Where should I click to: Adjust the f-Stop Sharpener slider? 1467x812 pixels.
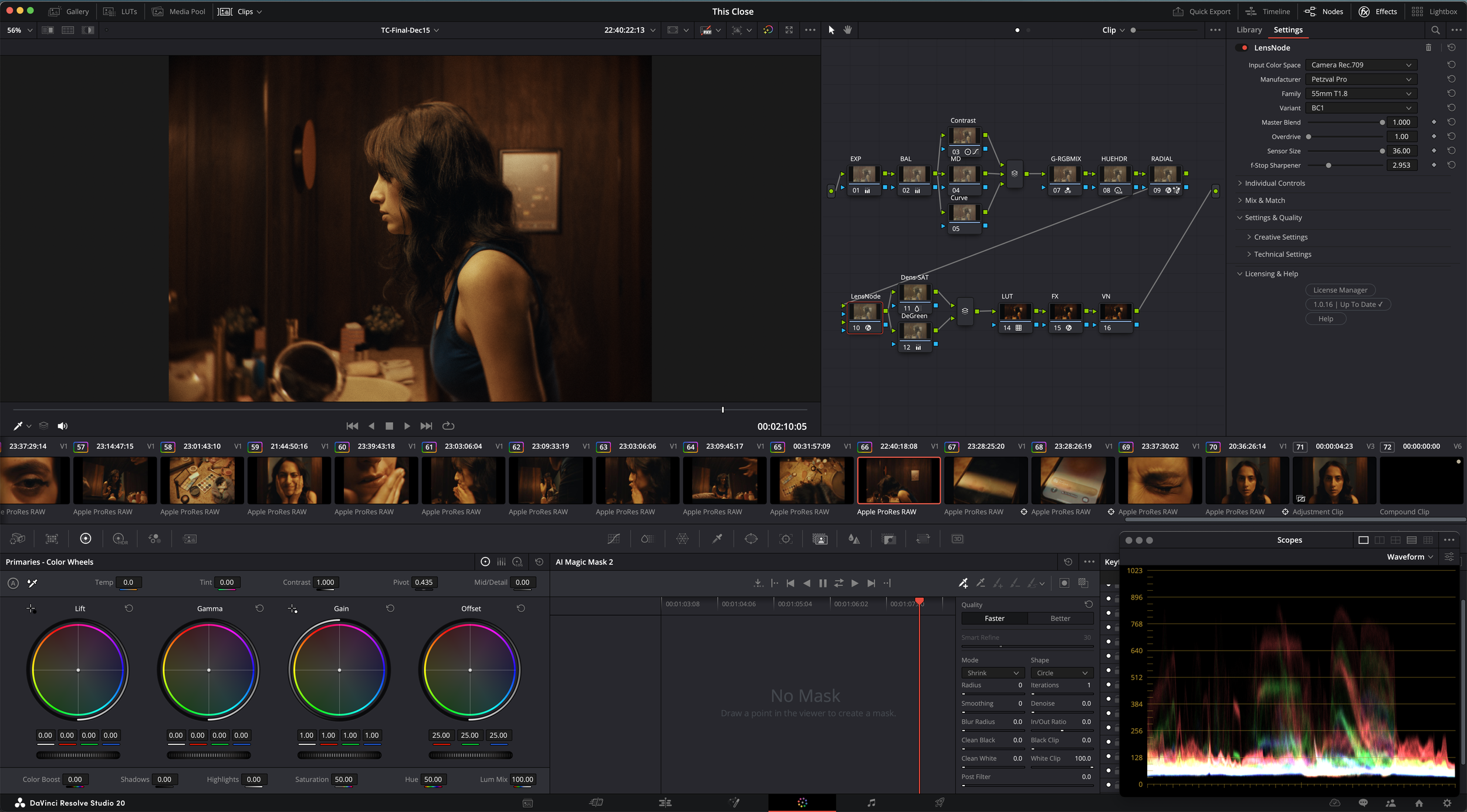pyautogui.click(x=1328, y=165)
